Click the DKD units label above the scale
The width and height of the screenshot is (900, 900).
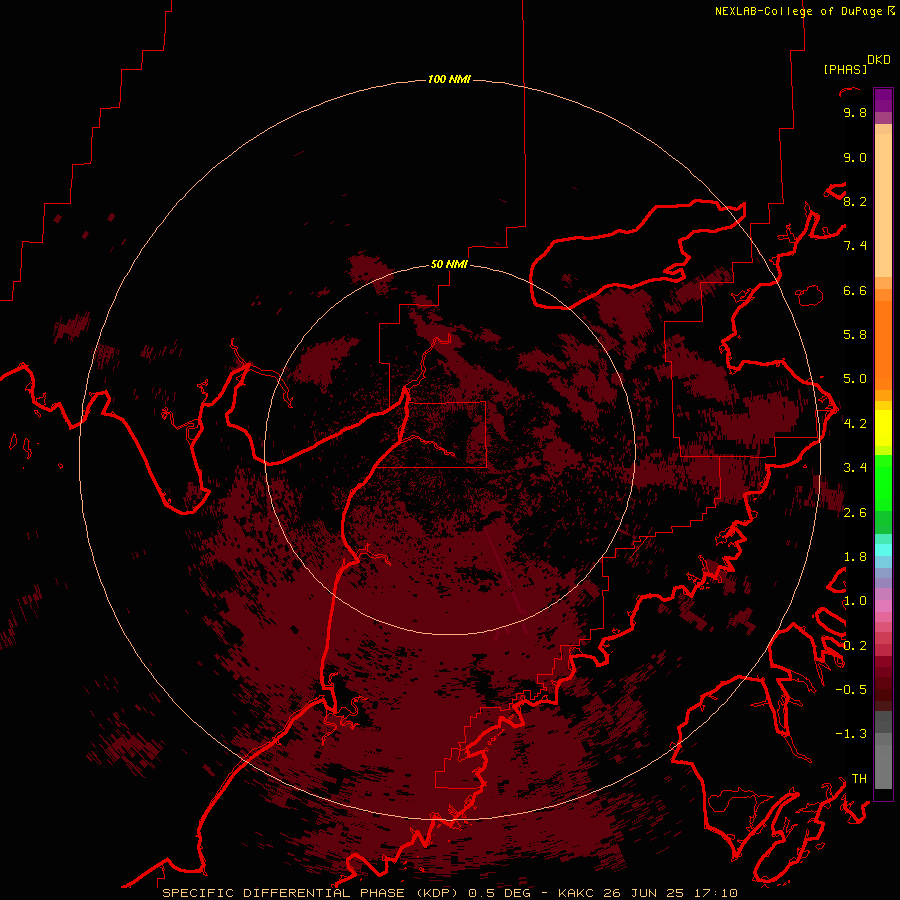(x=879, y=60)
